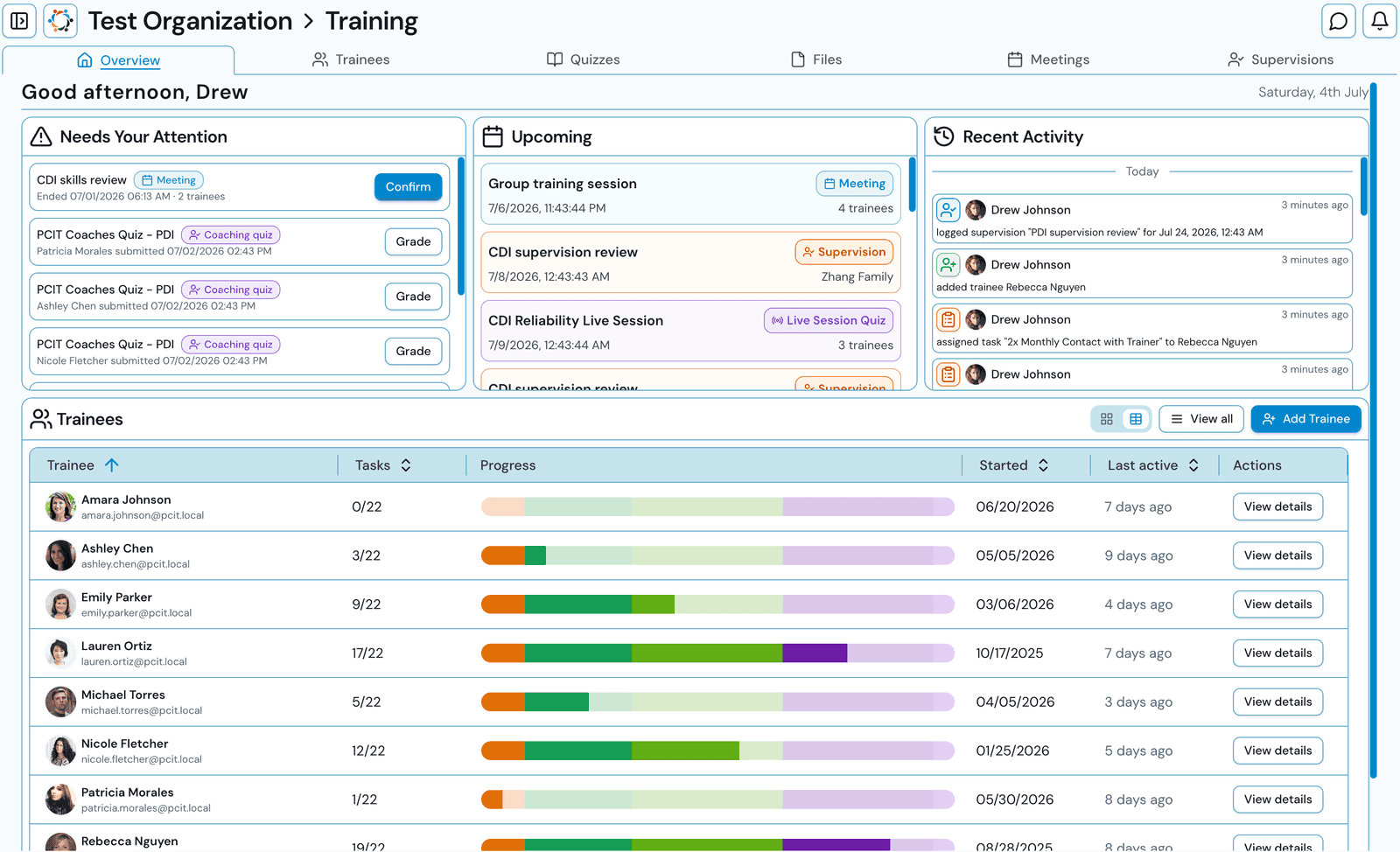Click the amara.johnson@pcit.local email

[x=143, y=515]
